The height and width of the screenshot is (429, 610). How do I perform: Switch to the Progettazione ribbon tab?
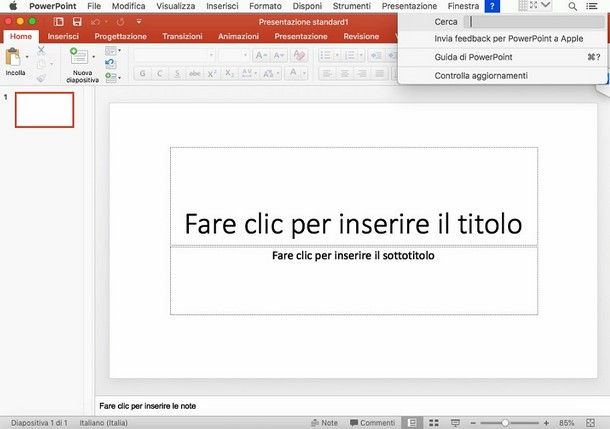pyautogui.click(x=121, y=36)
